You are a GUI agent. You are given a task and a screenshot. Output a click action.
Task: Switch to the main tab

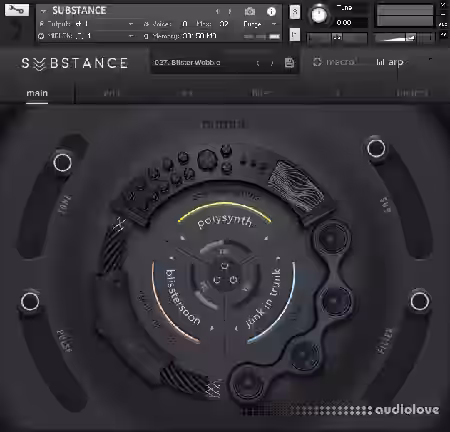(37, 93)
